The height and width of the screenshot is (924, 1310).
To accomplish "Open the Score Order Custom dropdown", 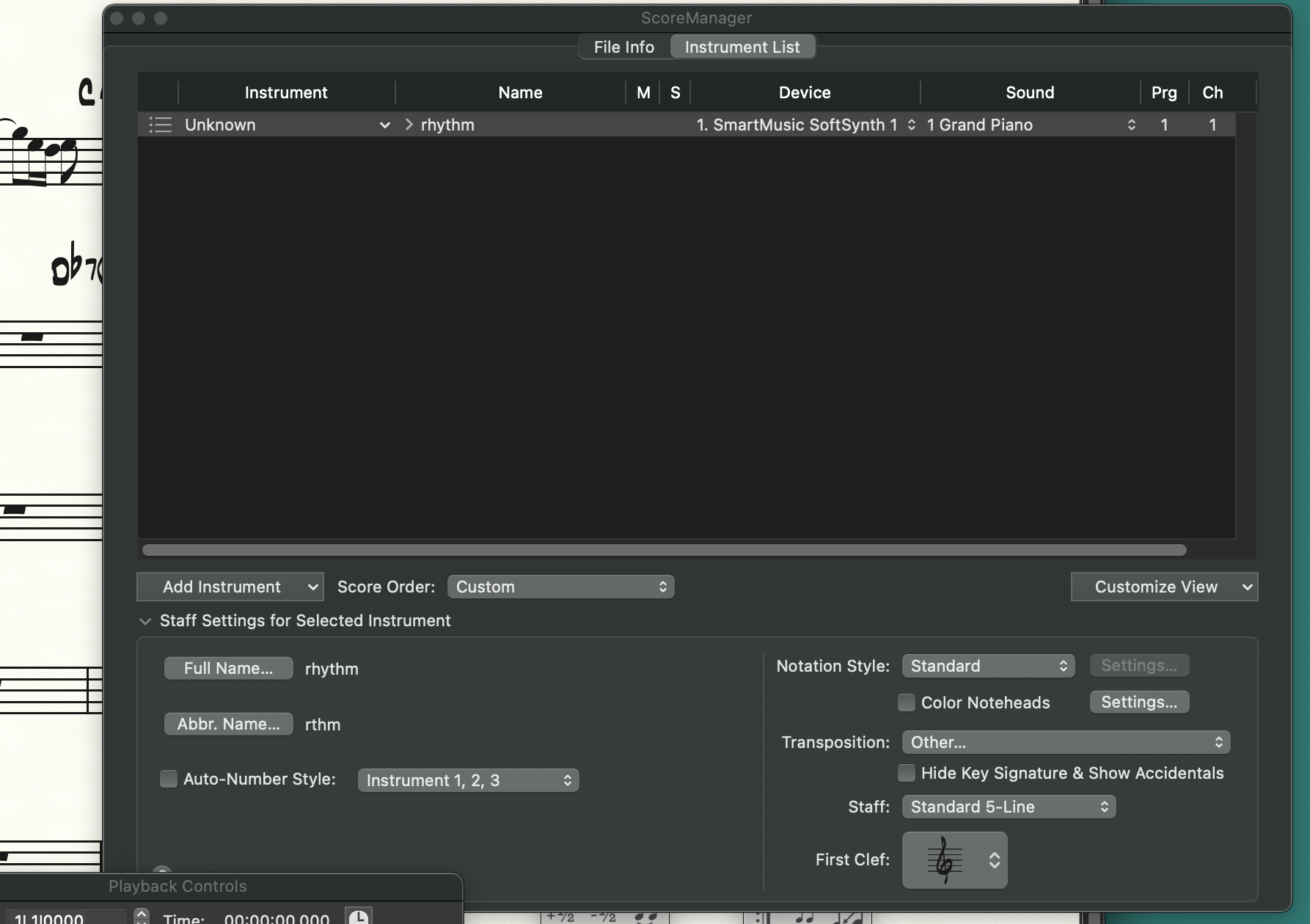I will coord(560,587).
